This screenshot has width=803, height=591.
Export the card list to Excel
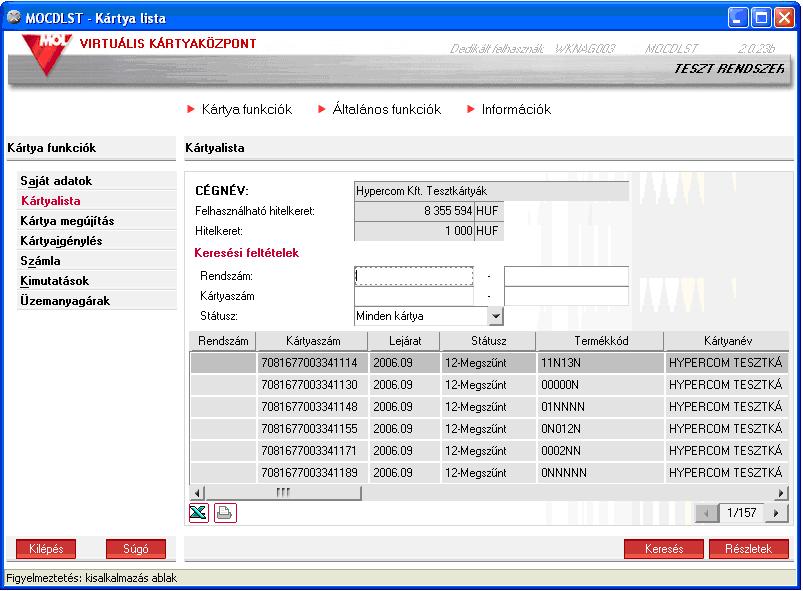199,513
